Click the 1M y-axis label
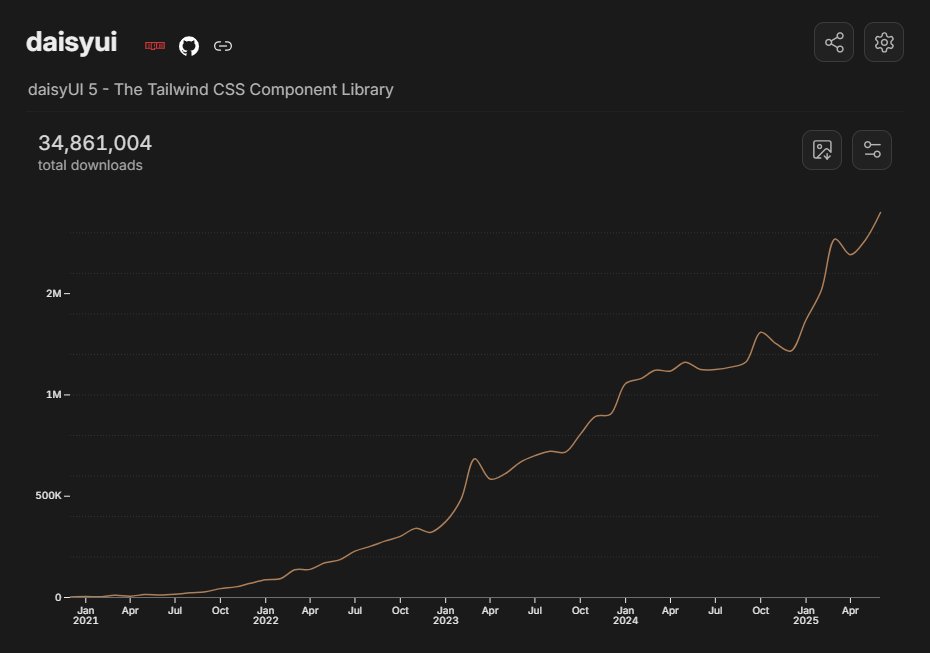Viewport: 930px width, 653px height. click(x=53, y=394)
